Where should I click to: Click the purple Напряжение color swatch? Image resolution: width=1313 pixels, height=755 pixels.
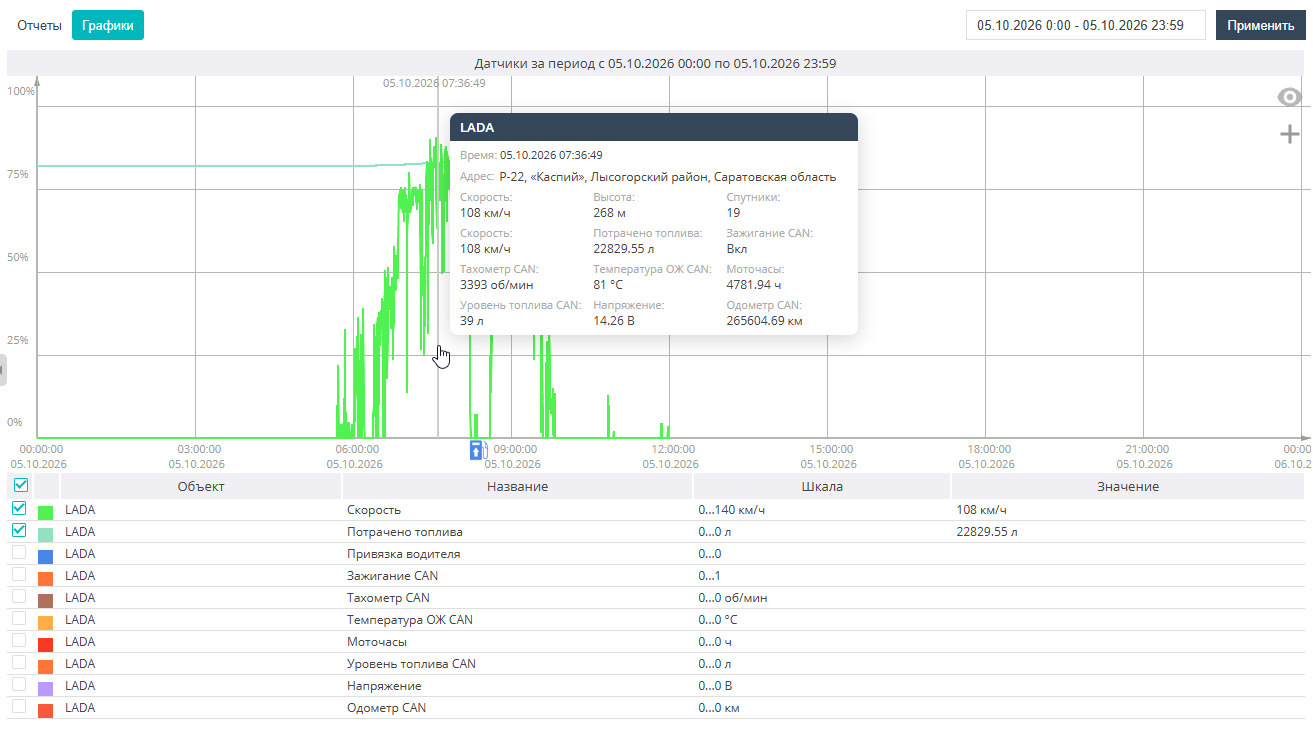[45, 688]
